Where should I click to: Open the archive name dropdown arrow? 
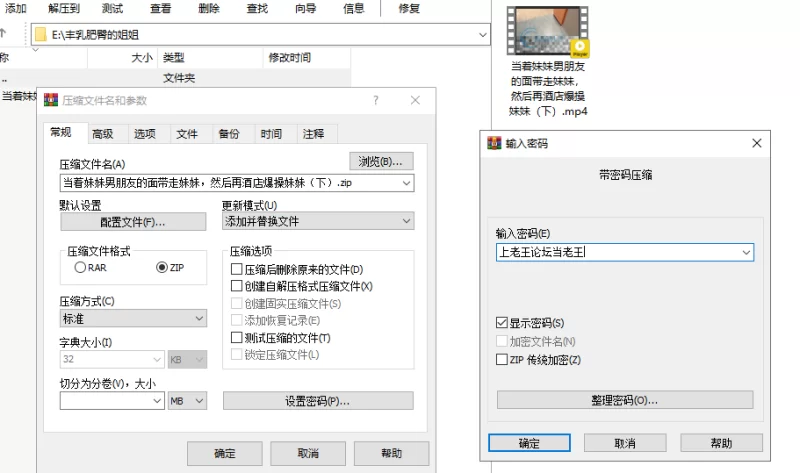point(406,183)
